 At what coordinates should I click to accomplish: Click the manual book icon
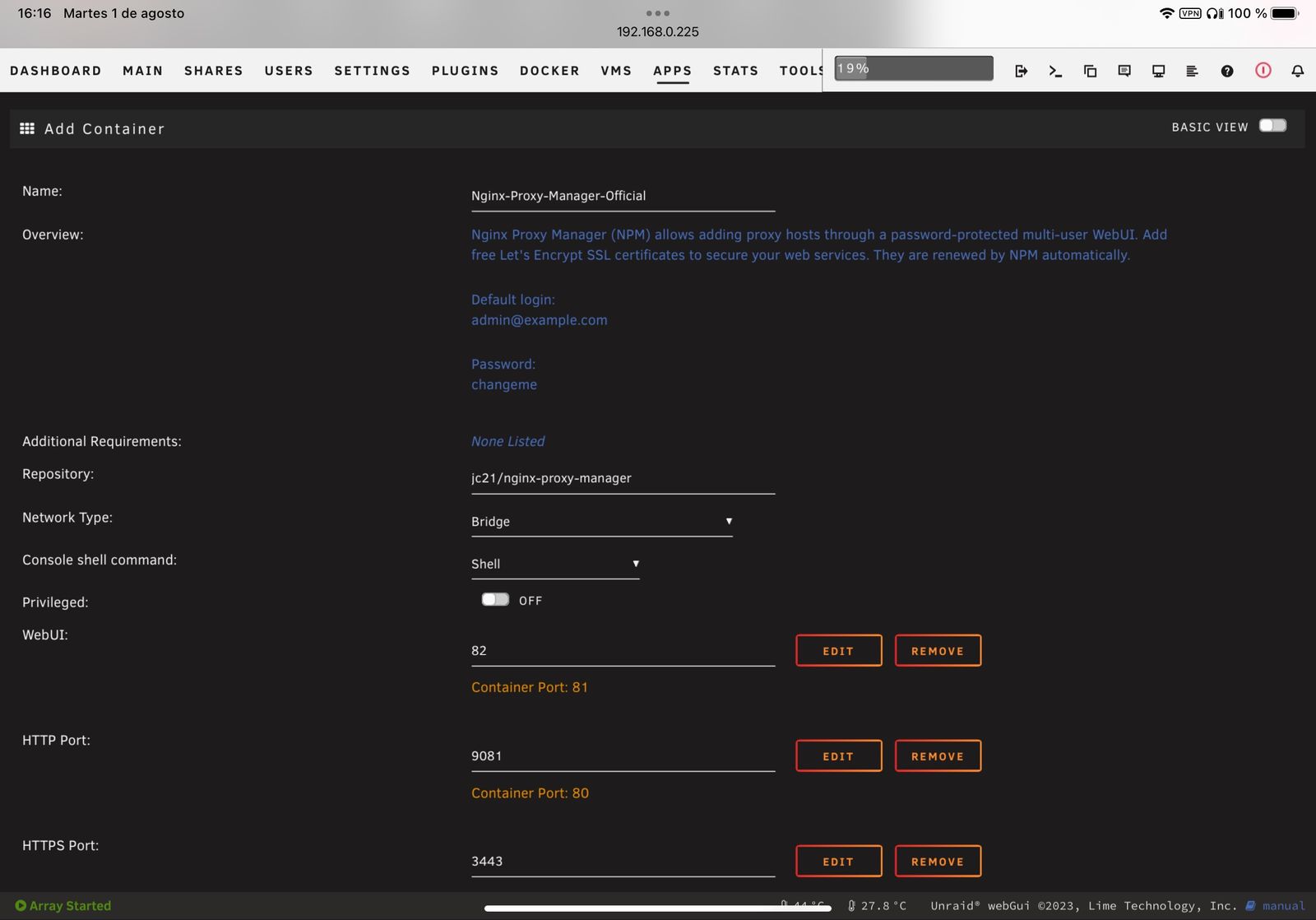1250,905
